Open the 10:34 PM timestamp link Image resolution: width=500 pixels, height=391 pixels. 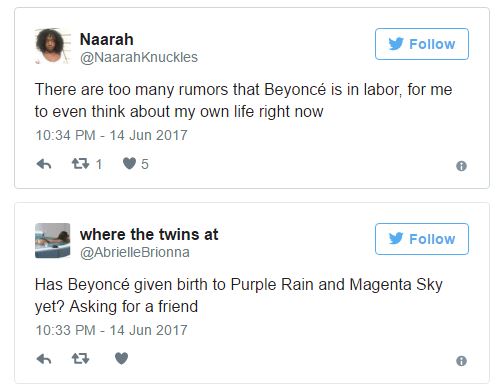click(x=111, y=135)
